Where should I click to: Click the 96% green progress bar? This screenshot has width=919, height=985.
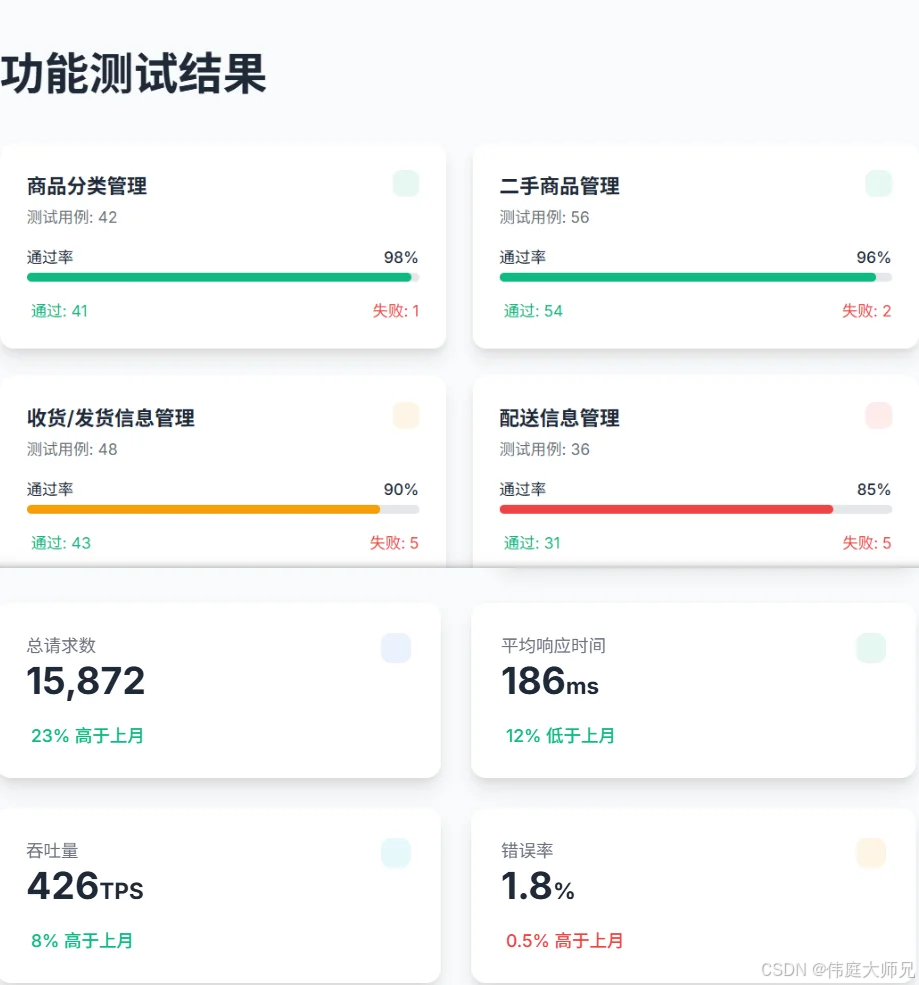[x=695, y=277]
